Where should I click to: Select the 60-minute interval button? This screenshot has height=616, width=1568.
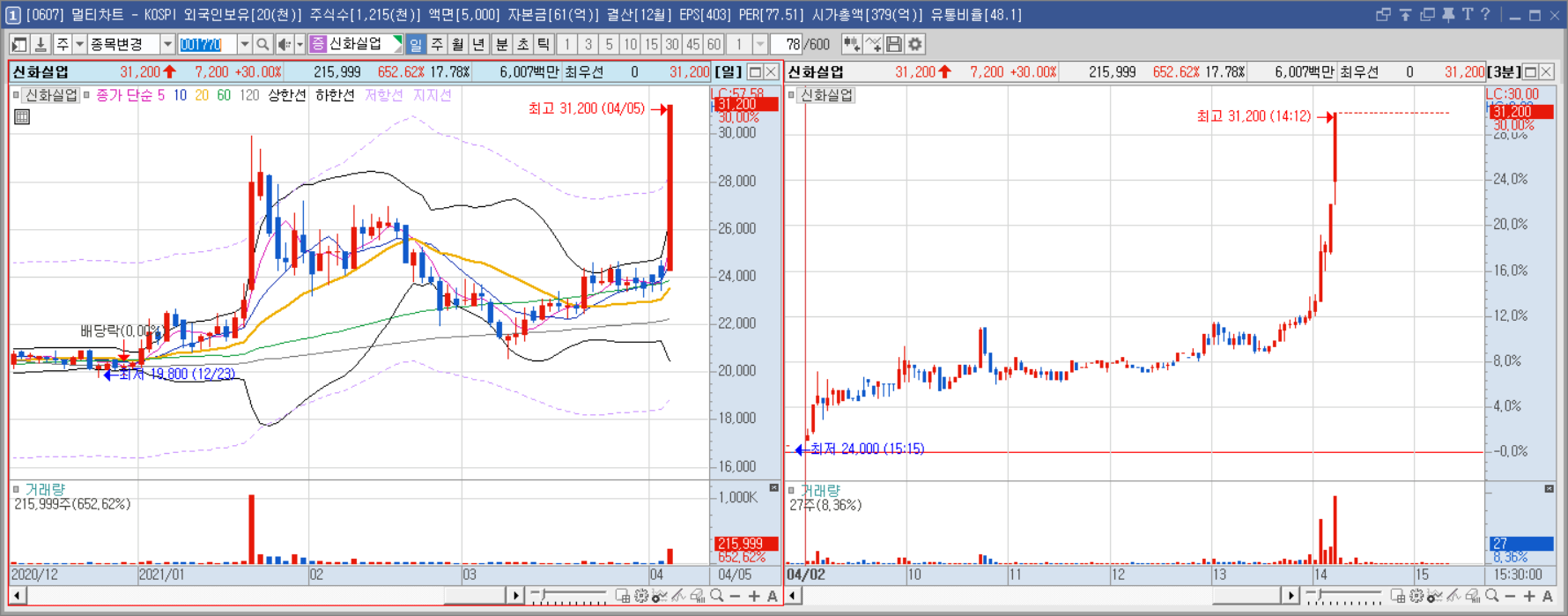[x=714, y=44]
